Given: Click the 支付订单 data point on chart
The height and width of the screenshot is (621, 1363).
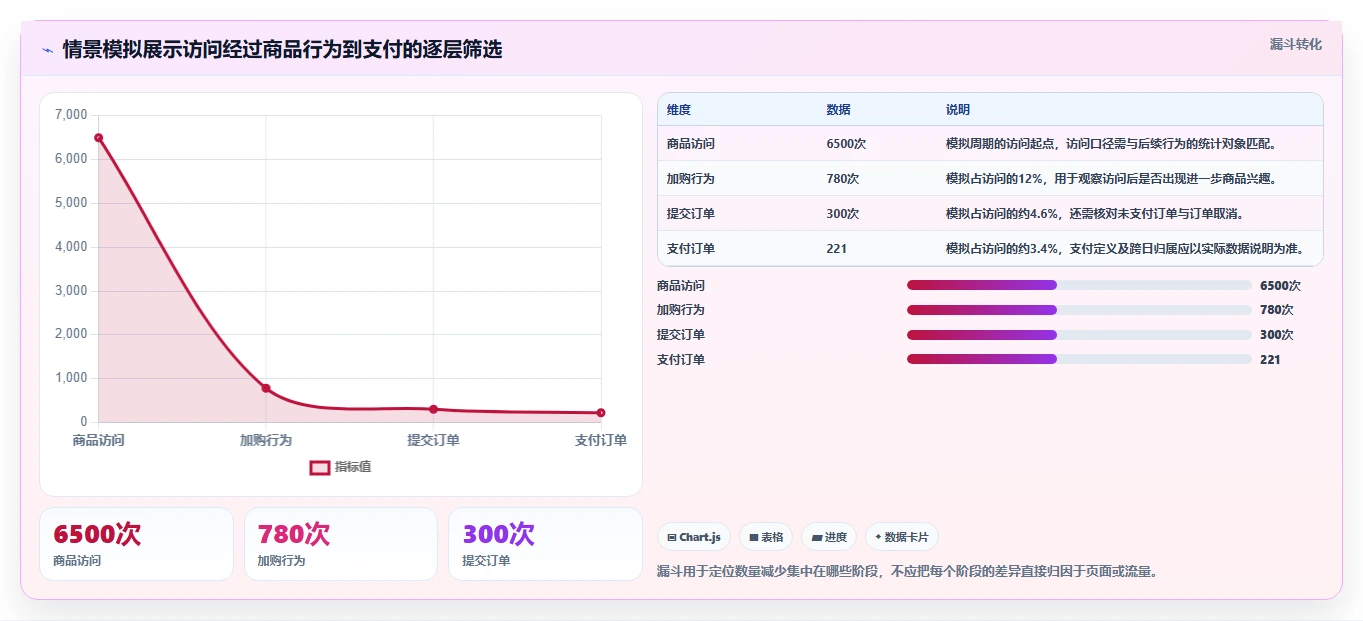Looking at the screenshot, I should pyautogui.click(x=601, y=413).
